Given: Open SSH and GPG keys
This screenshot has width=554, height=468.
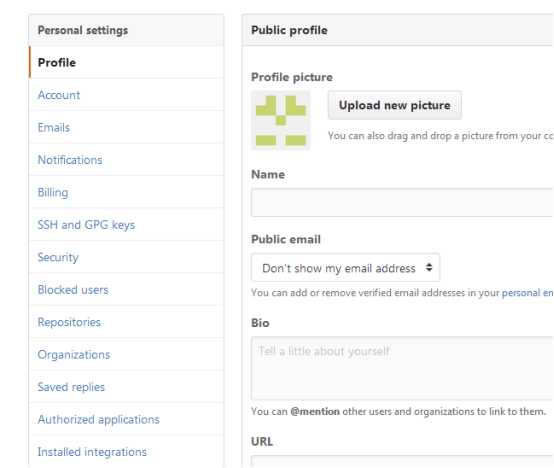Looking at the screenshot, I should coord(126,225).
